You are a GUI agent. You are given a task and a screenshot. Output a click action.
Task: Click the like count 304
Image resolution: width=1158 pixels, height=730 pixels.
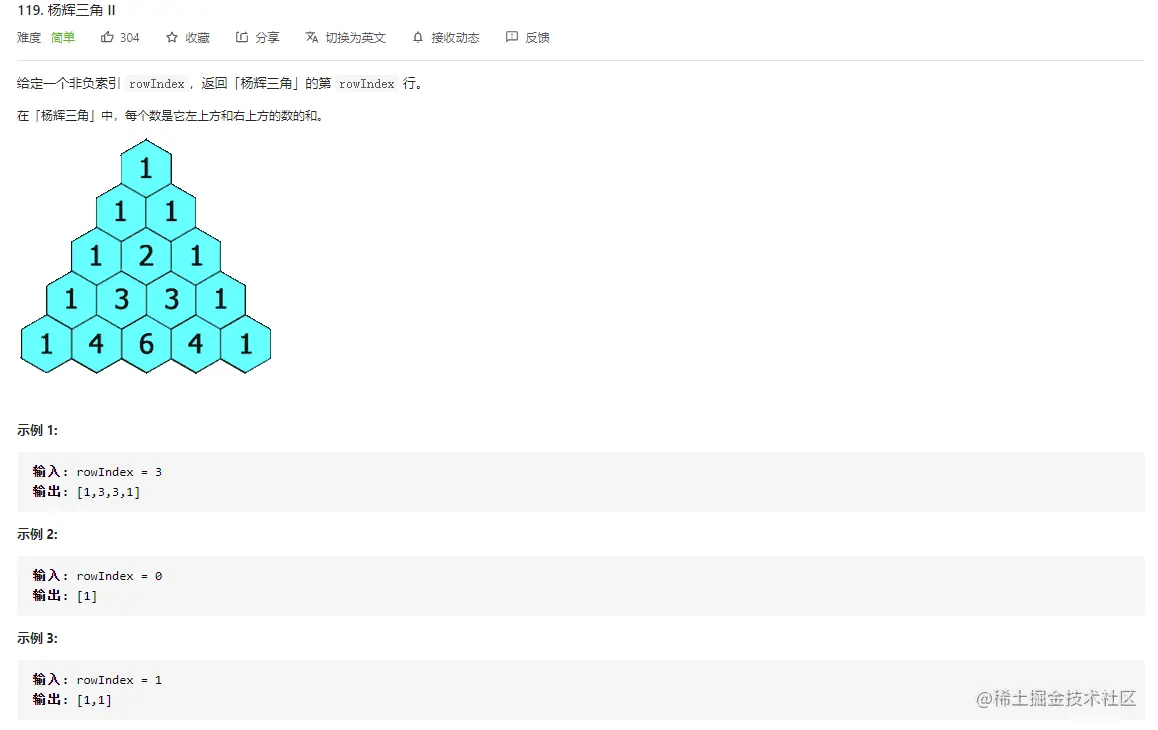coord(129,38)
